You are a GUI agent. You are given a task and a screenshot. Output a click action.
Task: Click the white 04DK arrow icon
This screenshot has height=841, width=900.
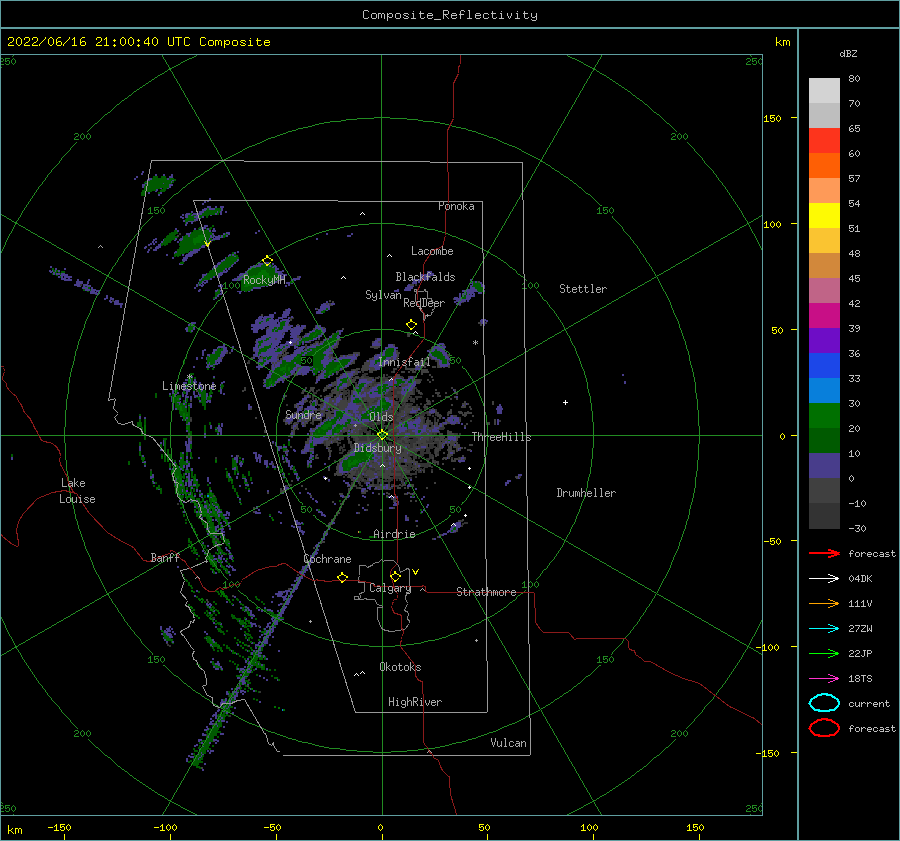[x=824, y=578]
